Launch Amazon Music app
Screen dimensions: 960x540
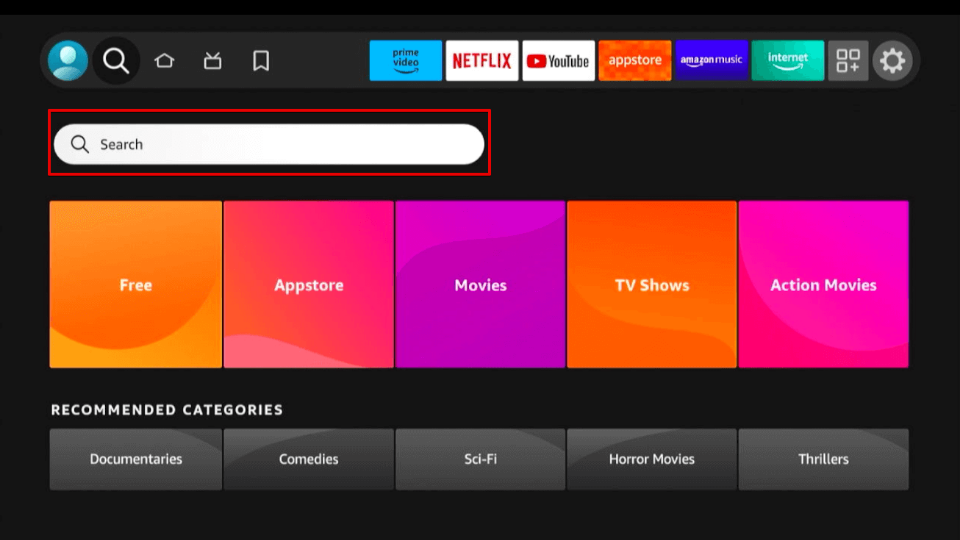[711, 61]
